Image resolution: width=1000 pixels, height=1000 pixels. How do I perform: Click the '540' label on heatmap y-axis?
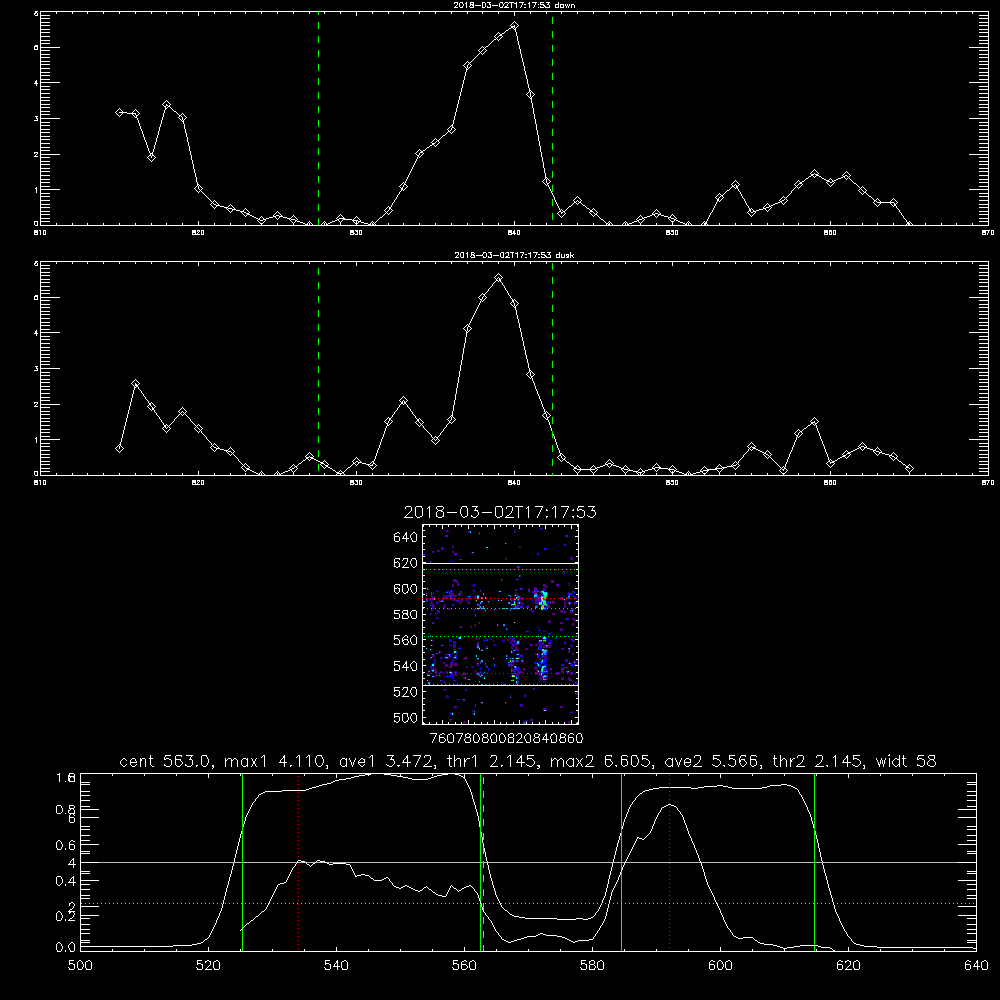[406, 666]
